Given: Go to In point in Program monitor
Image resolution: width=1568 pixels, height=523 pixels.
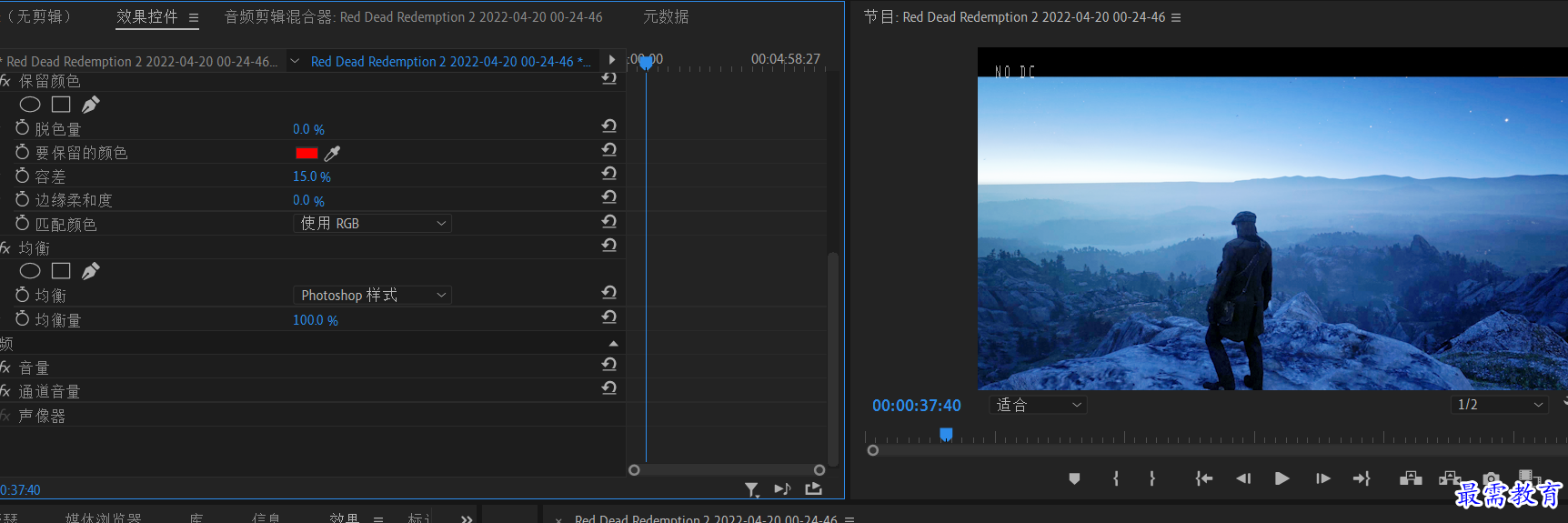Looking at the screenshot, I should point(1204,478).
